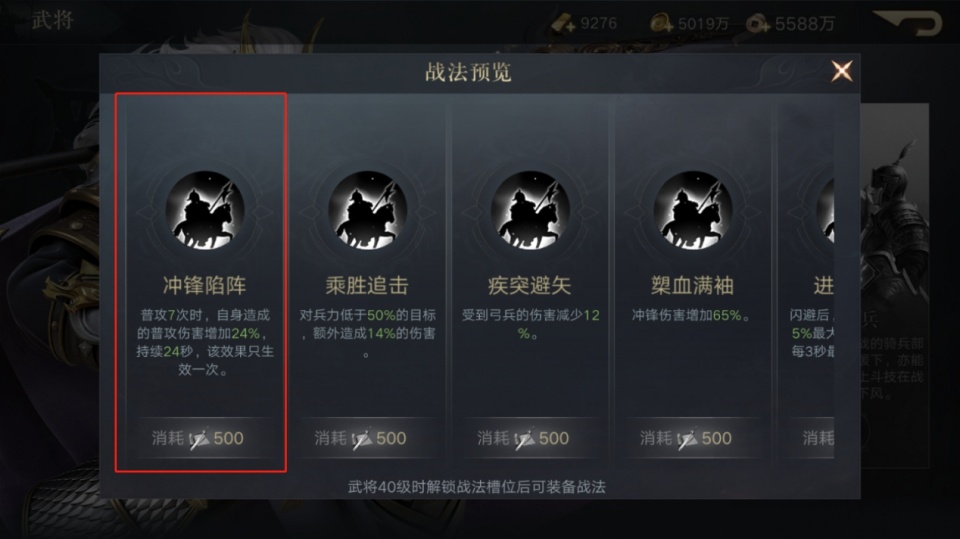This screenshot has height=539, width=960.
Task: Select the 冲锋陷阵 cavalry skill icon
Action: (x=205, y=210)
